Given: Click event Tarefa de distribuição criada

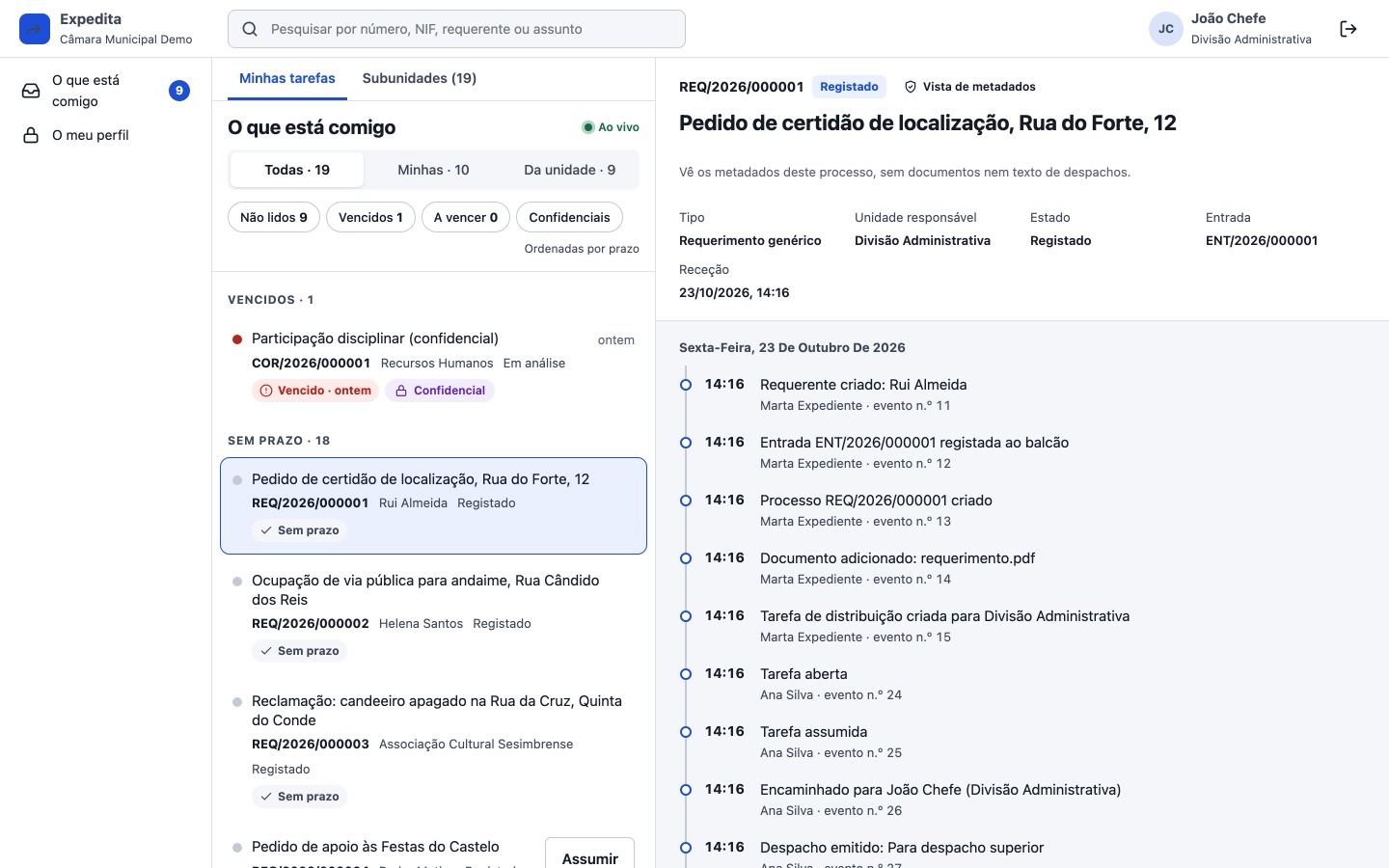Looking at the screenshot, I should click(x=944, y=616).
